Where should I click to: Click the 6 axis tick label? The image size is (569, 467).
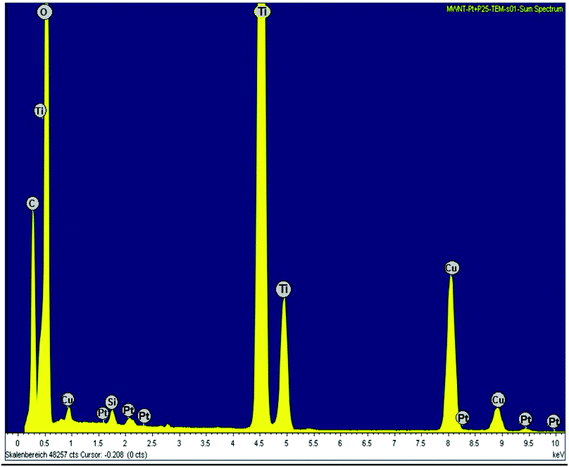coord(340,443)
